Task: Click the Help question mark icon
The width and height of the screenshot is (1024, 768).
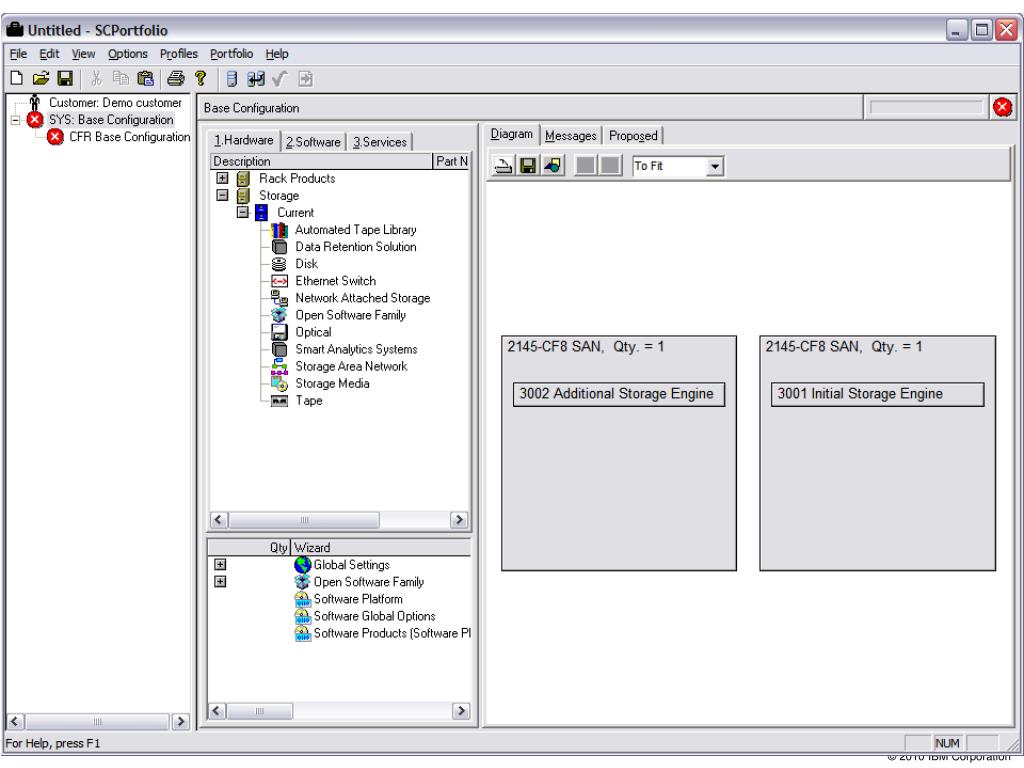Action: pyautogui.click(x=200, y=79)
